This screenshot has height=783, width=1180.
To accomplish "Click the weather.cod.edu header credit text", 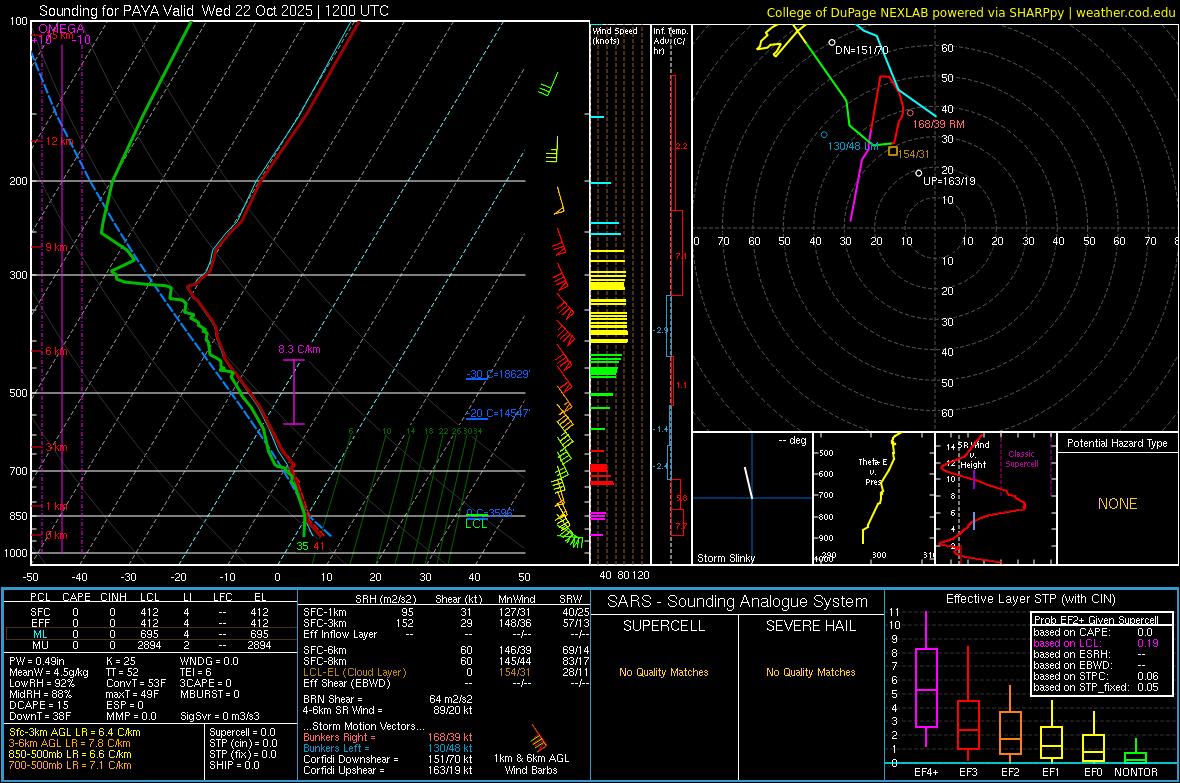I will (1124, 12).
